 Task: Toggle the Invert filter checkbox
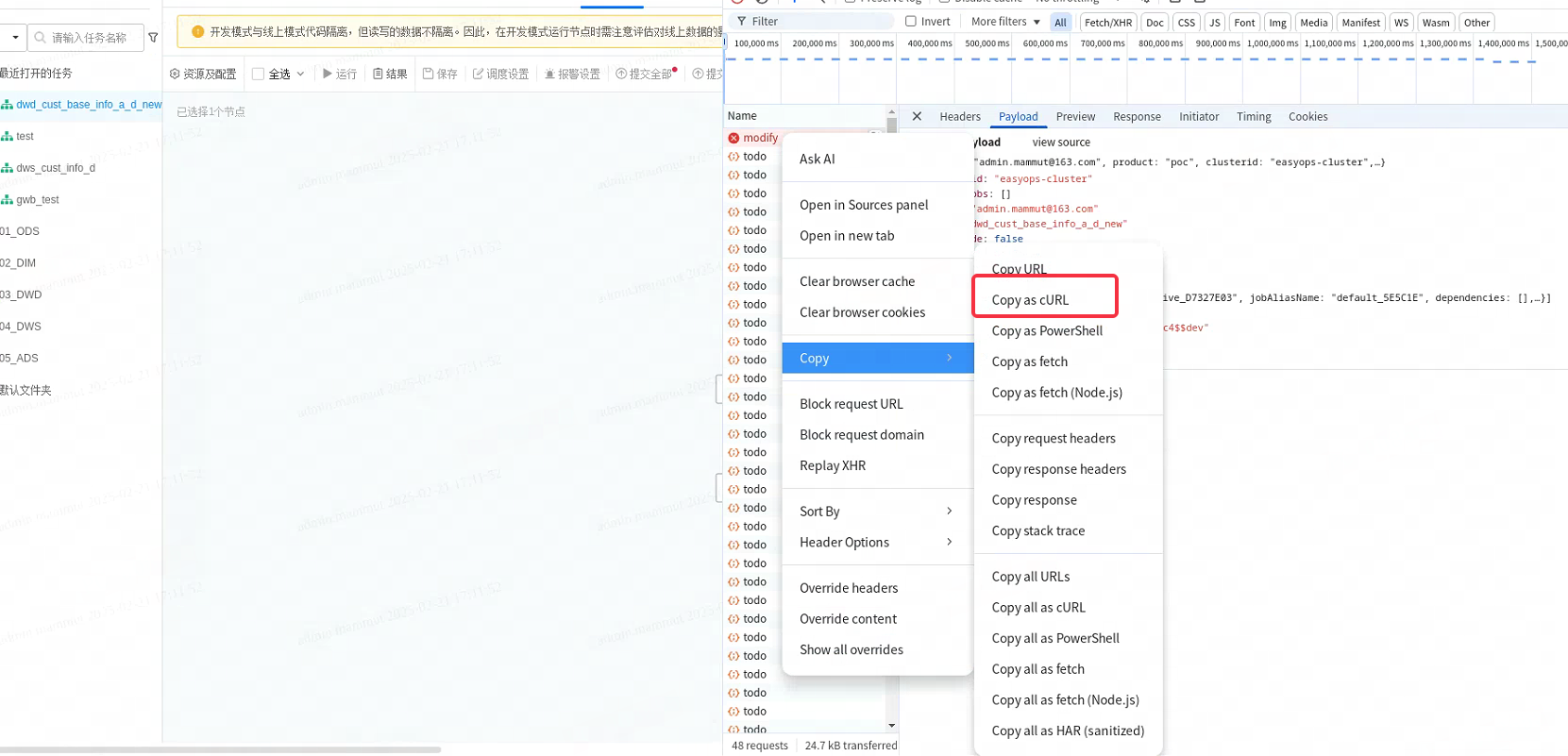coord(911,22)
